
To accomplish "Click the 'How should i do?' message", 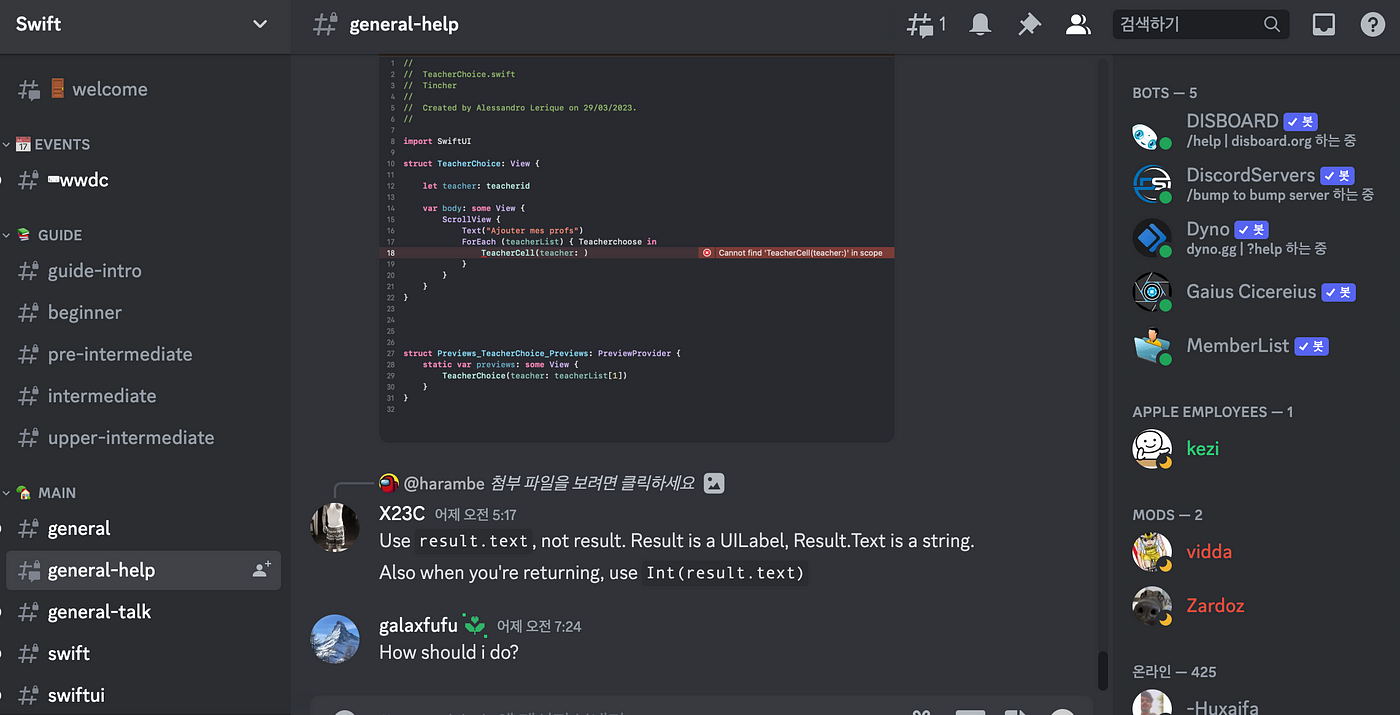I will pyautogui.click(x=449, y=652).
